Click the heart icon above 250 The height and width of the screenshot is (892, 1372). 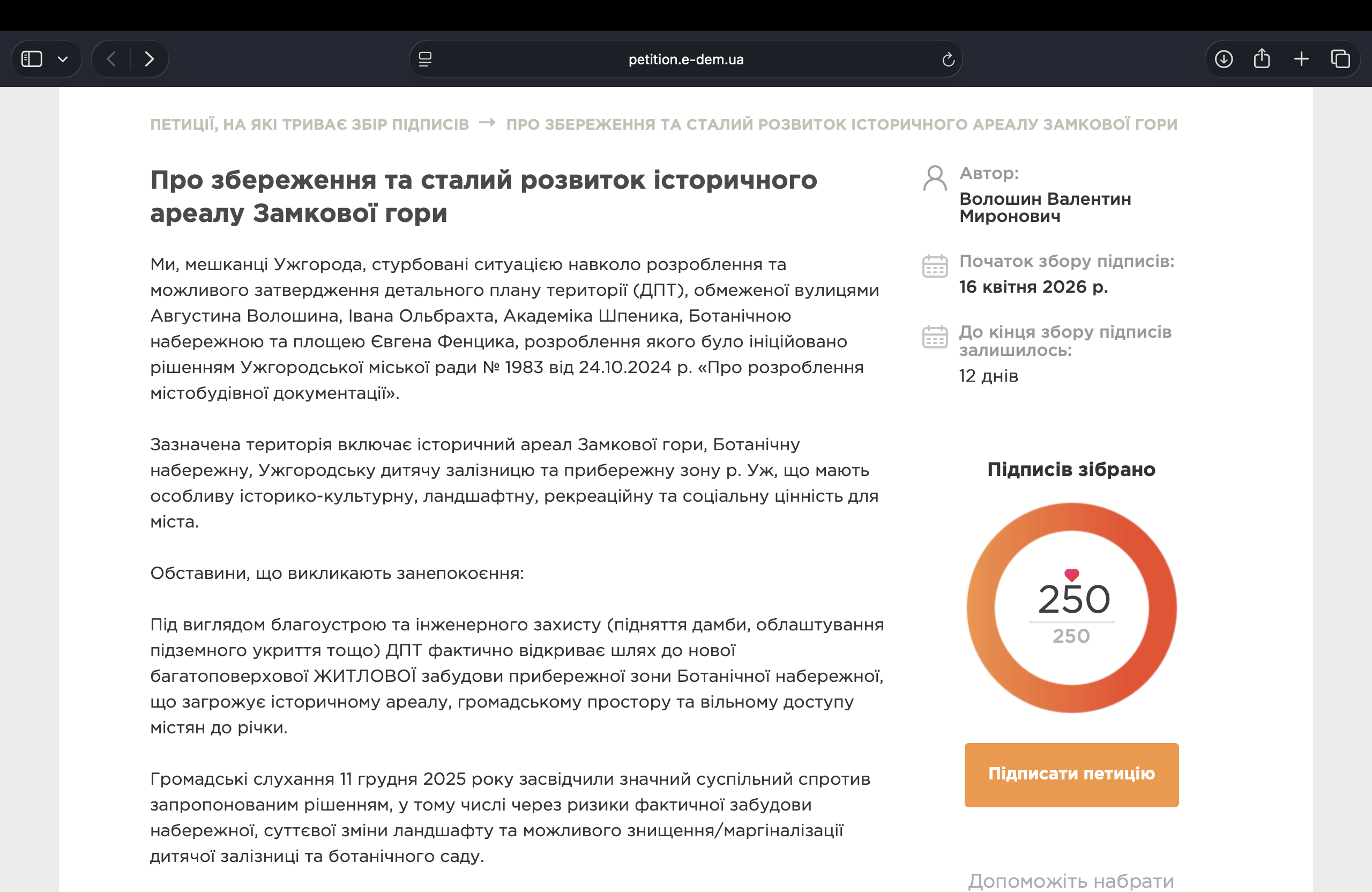point(1071,574)
